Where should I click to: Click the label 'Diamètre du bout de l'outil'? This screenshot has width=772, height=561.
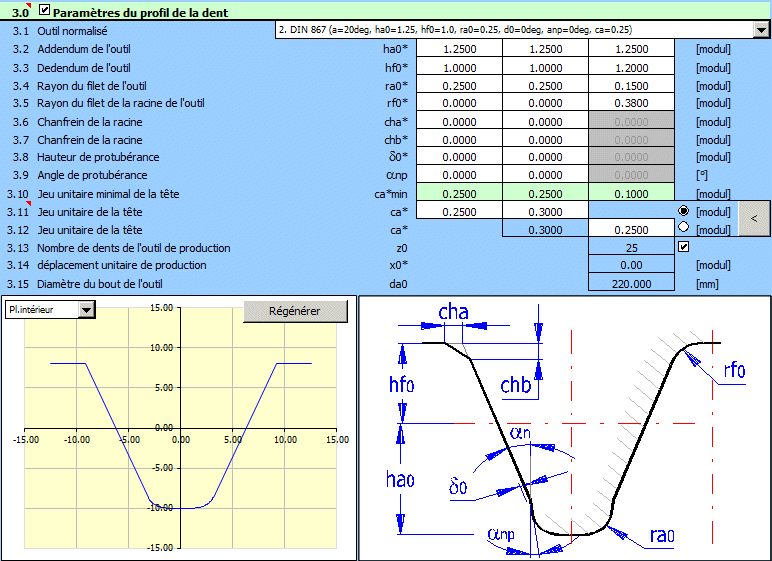tap(99, 284)
